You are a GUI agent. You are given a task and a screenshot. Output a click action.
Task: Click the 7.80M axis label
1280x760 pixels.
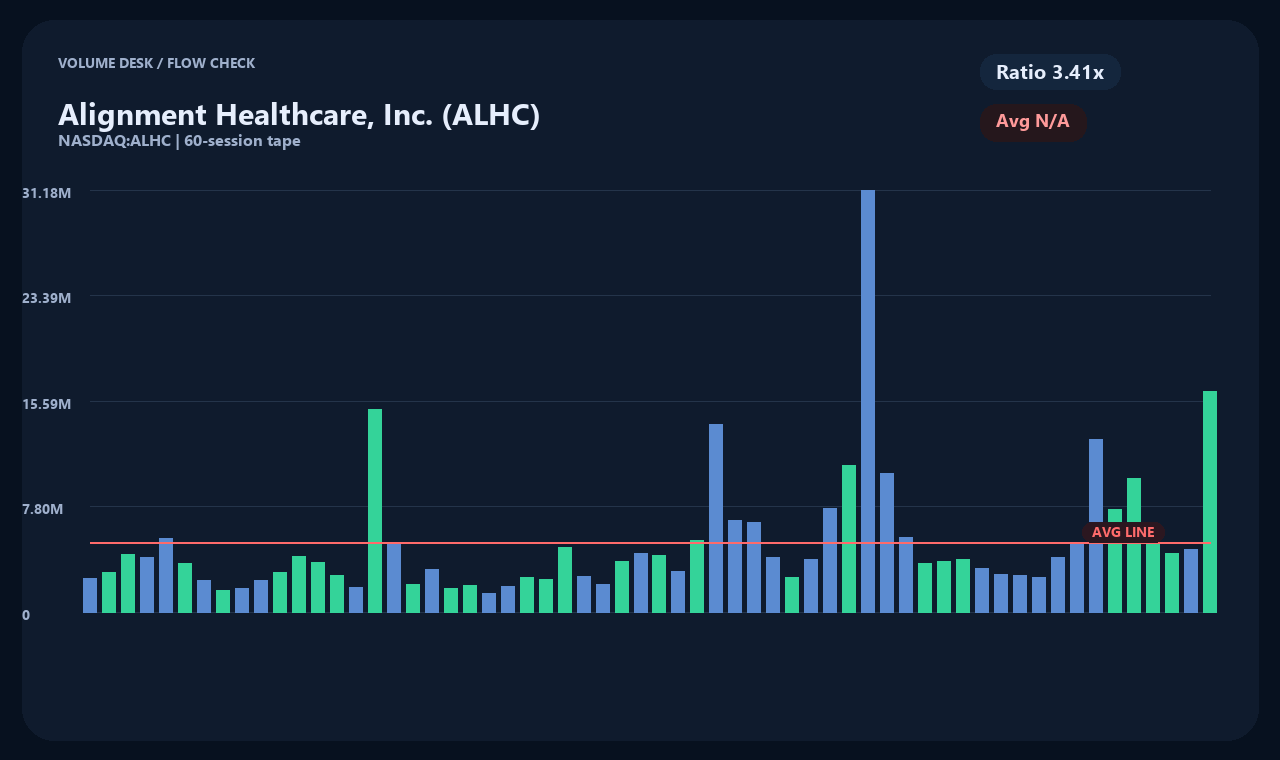[43, 509]
